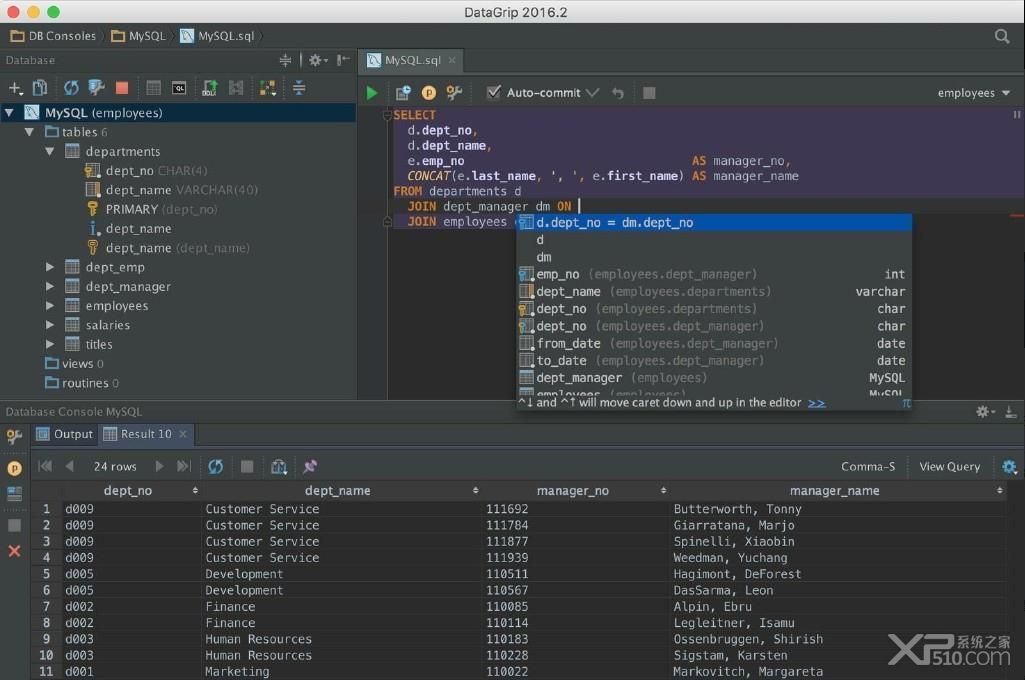Expand the salaries table node

pos(50,325)
